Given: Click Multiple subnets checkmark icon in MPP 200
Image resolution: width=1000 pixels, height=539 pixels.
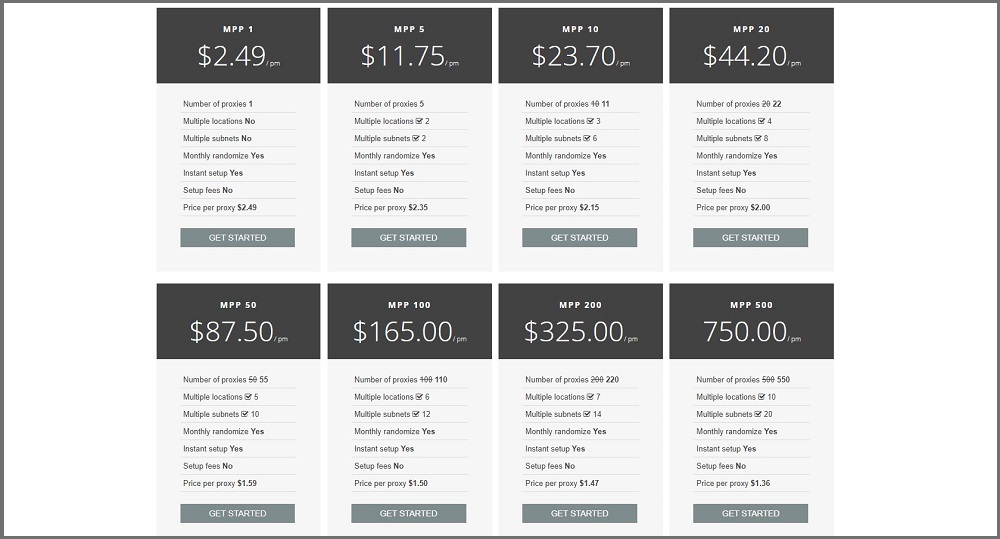Looking at the screenshot, I should pyautogui.click(x=587, y=413).
